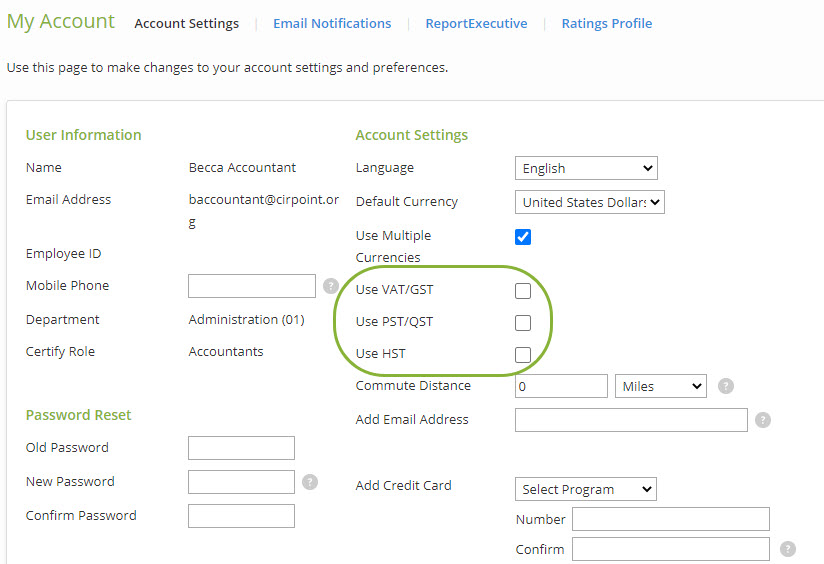Open the Language dropdown
This screenshot has width=824, height=564.
586,169
